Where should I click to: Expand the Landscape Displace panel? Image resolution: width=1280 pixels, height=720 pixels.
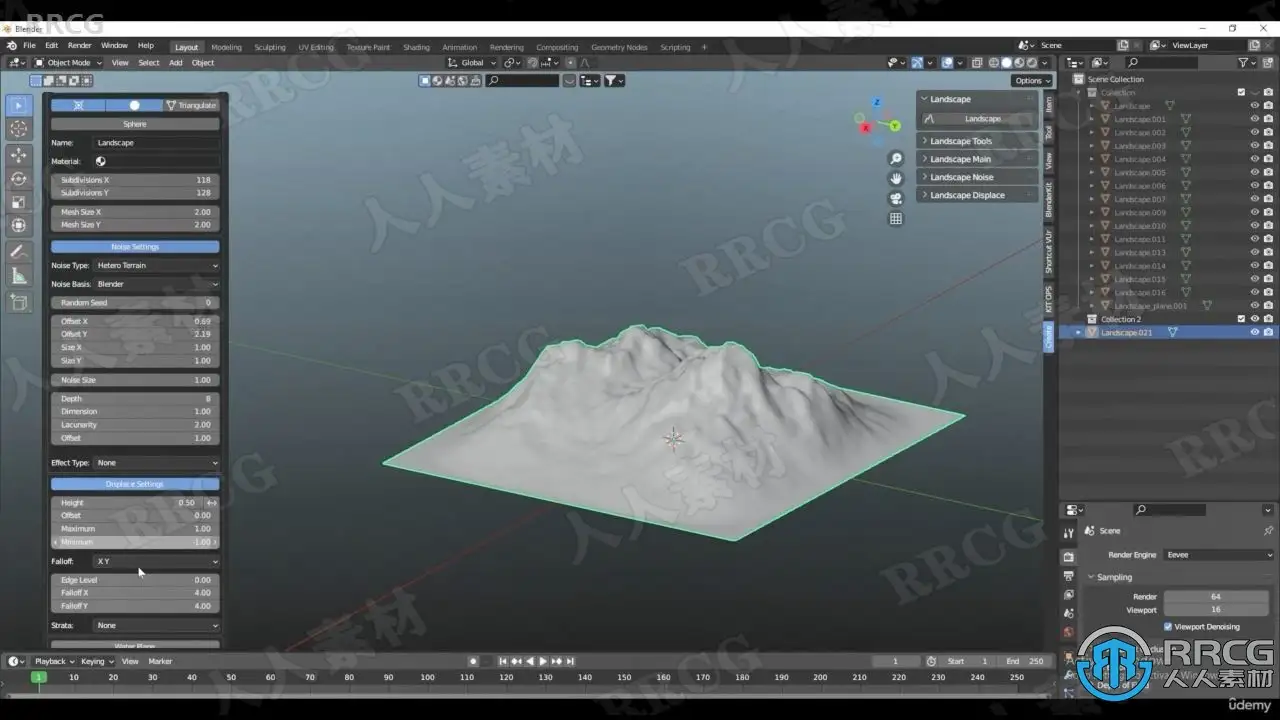[977, 195]
